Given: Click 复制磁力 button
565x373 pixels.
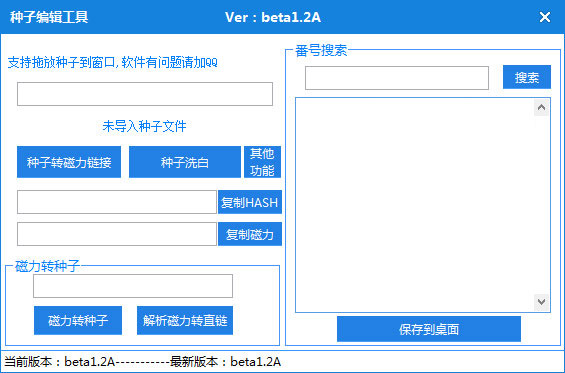Looking at the screenshot, I should 250,234.
